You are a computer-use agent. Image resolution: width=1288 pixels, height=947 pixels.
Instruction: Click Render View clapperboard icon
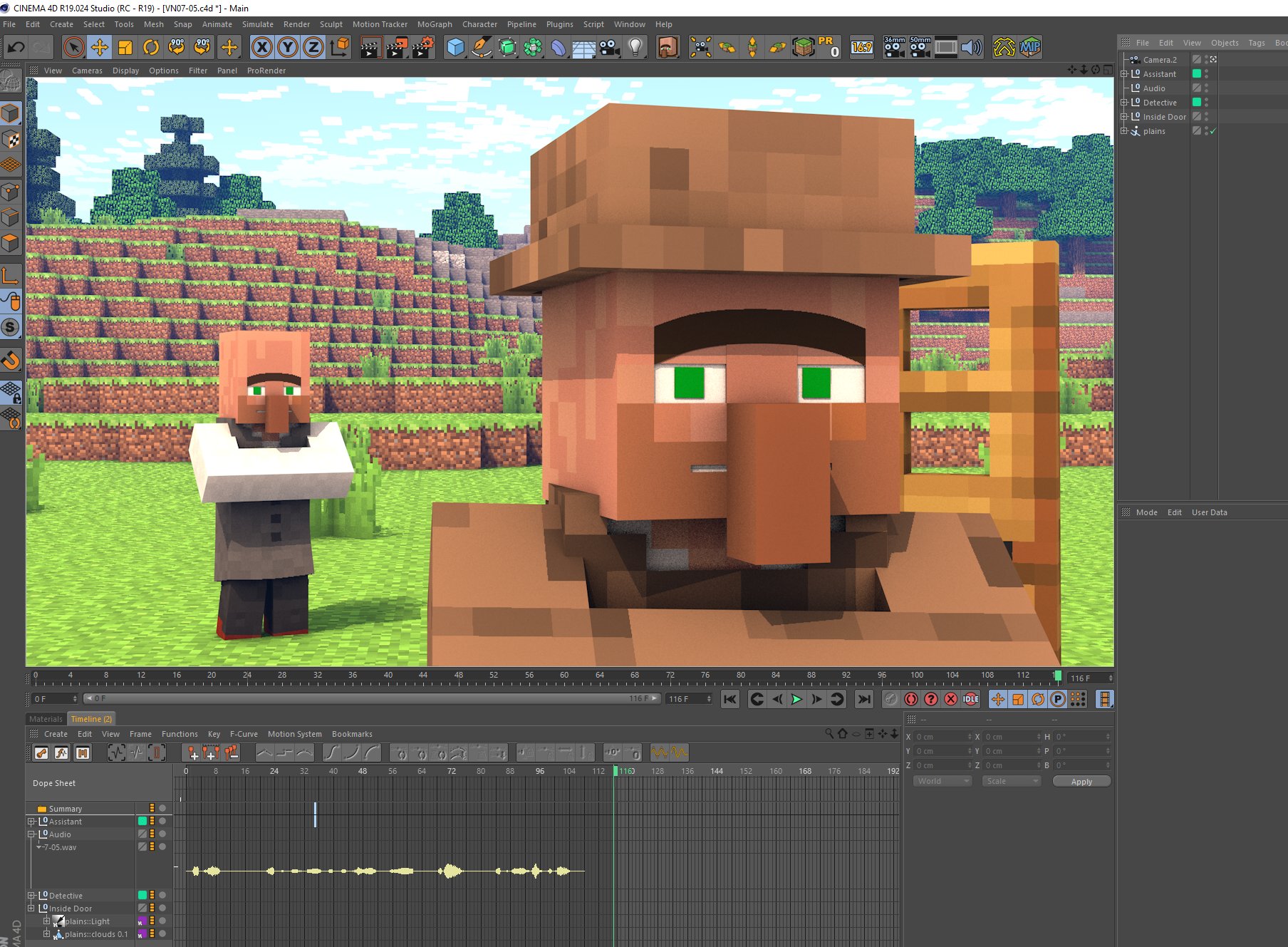(x=370, y=48)
